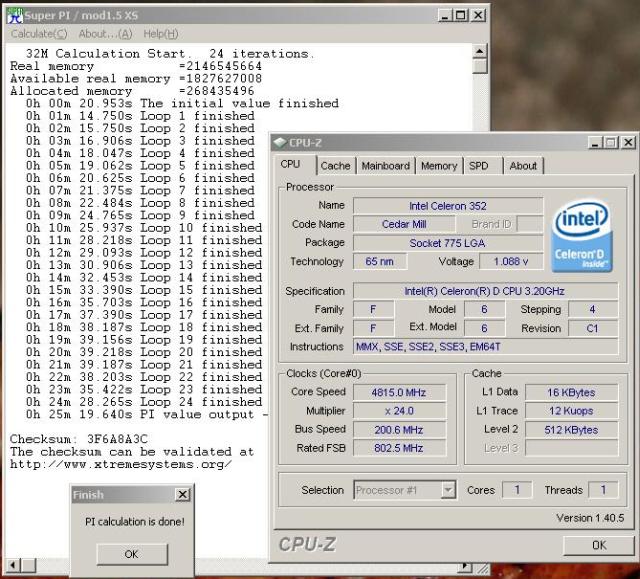Open the Processor #1 selection dropdown
Viewport: 640px width, 579px height.
(448, 490)
